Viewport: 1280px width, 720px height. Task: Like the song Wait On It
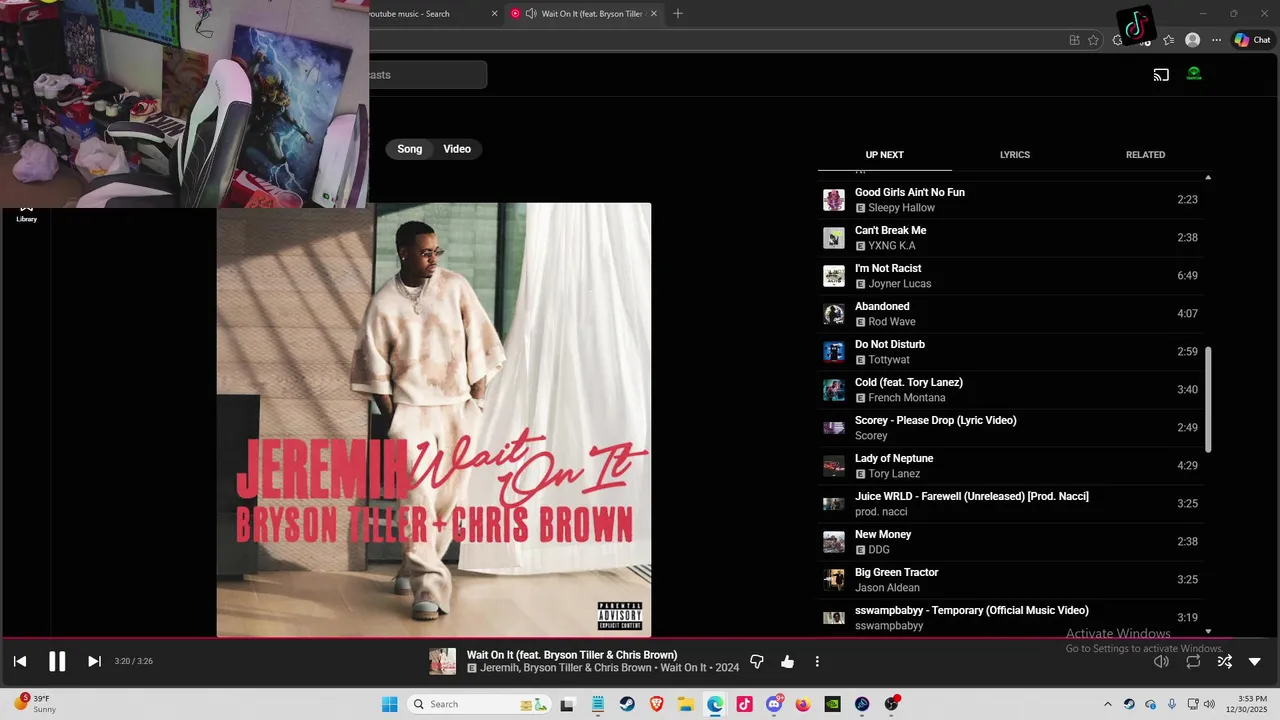point(787,661)
